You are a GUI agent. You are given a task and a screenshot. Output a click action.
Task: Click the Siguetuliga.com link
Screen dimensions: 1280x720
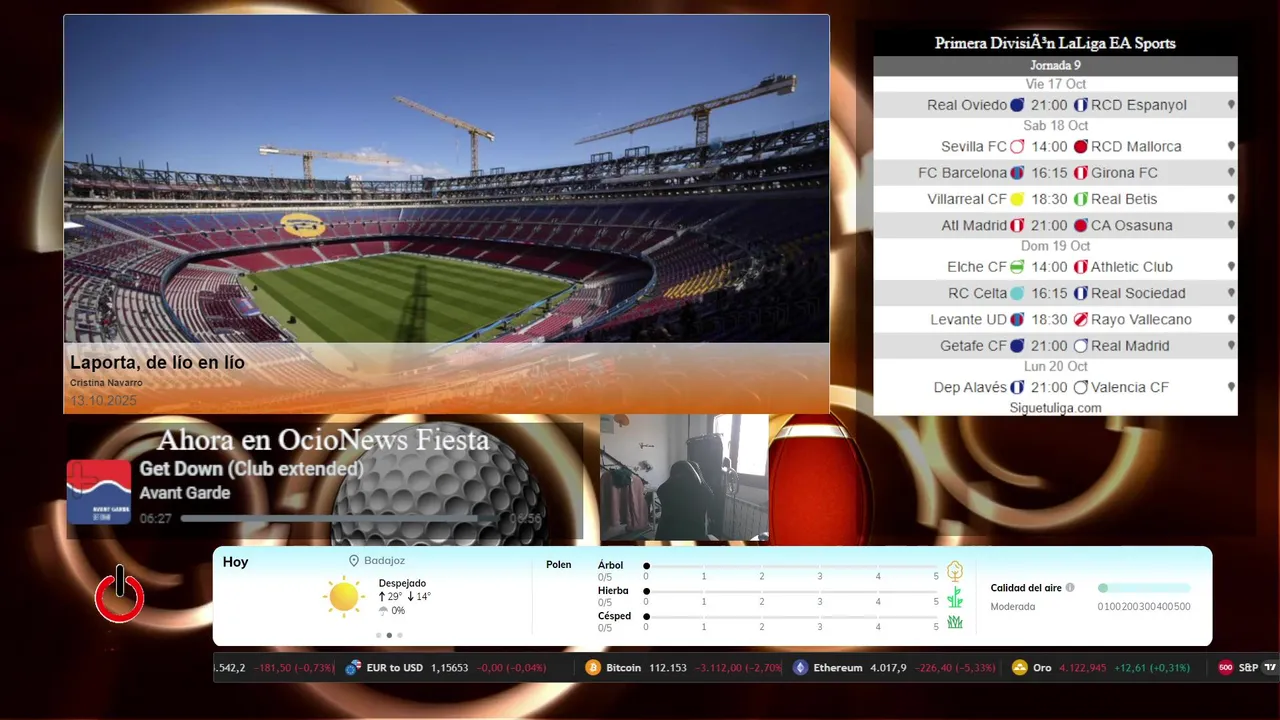pyautogui.click(x=1055, y=408)
